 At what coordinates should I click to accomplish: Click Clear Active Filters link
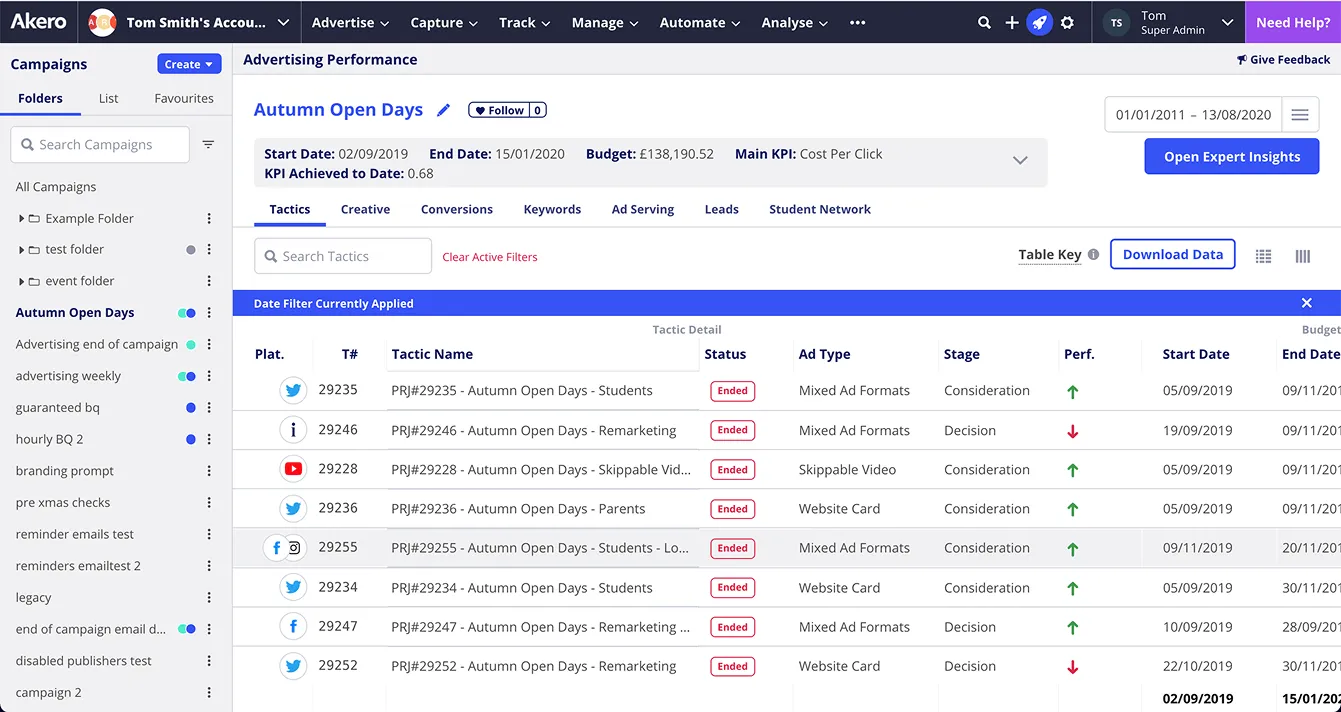pos(490,257)
